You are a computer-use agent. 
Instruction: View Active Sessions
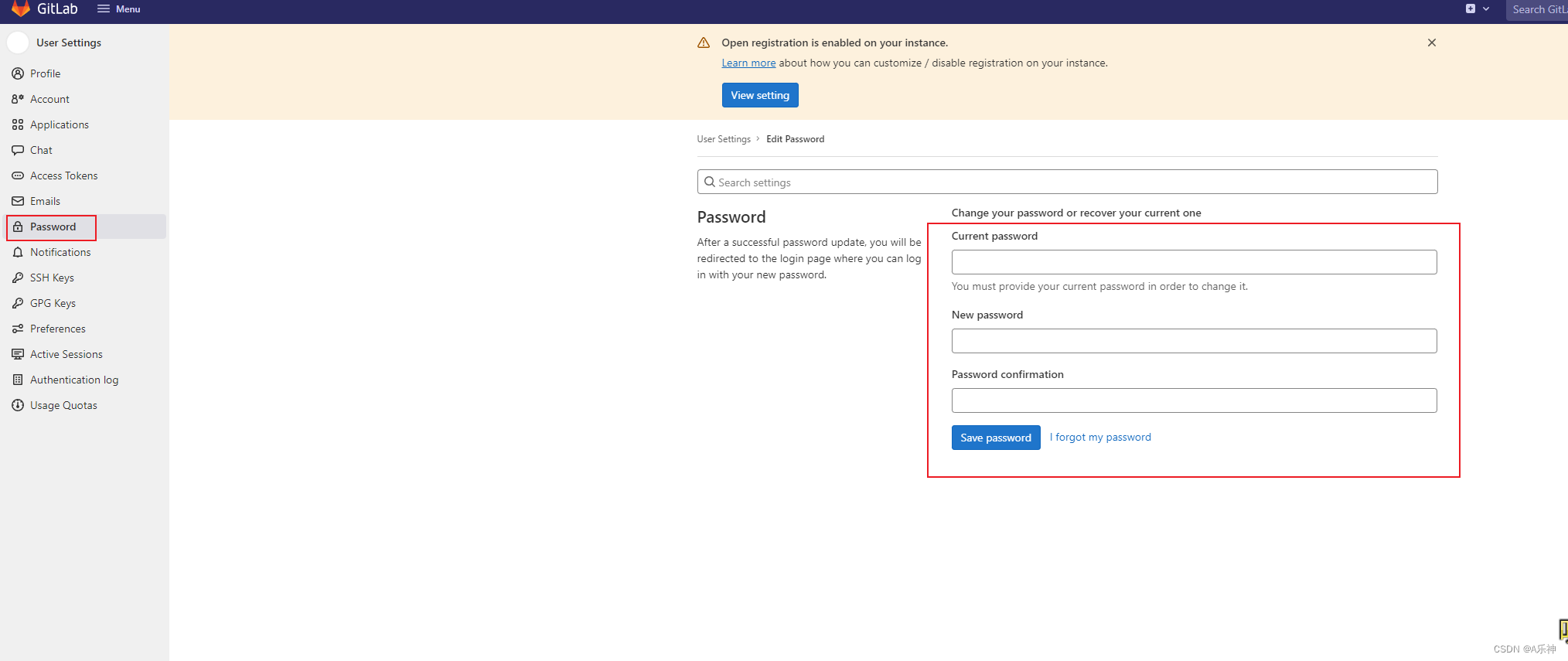85,354
